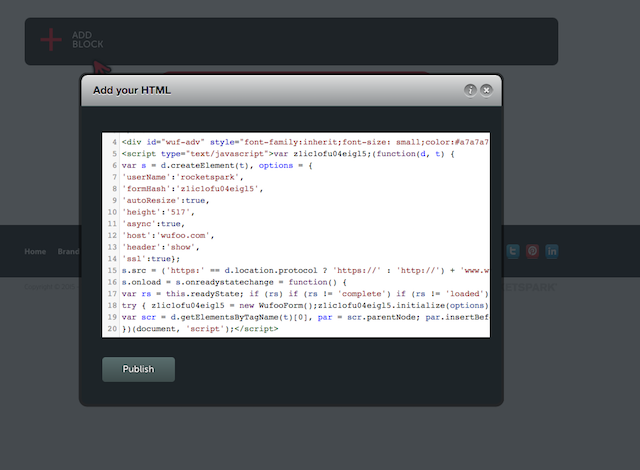This screenshot has height=470, width=640.
Task: Click the getElementsByTagName line 19
Action: click(x=305, y=317)
